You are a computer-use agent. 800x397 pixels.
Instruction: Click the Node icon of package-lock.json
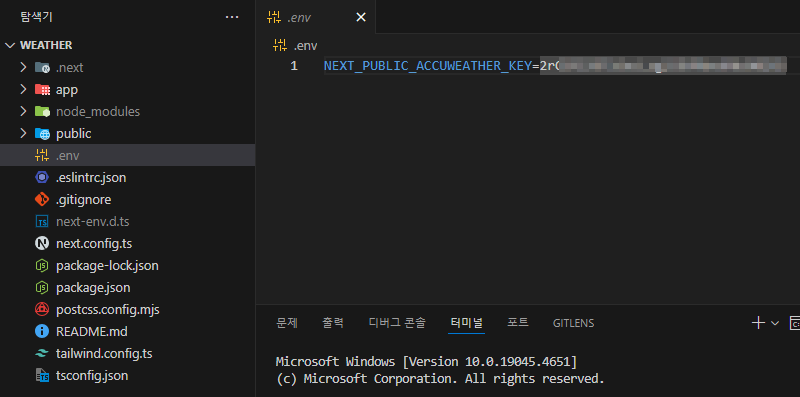click(42, 265)
